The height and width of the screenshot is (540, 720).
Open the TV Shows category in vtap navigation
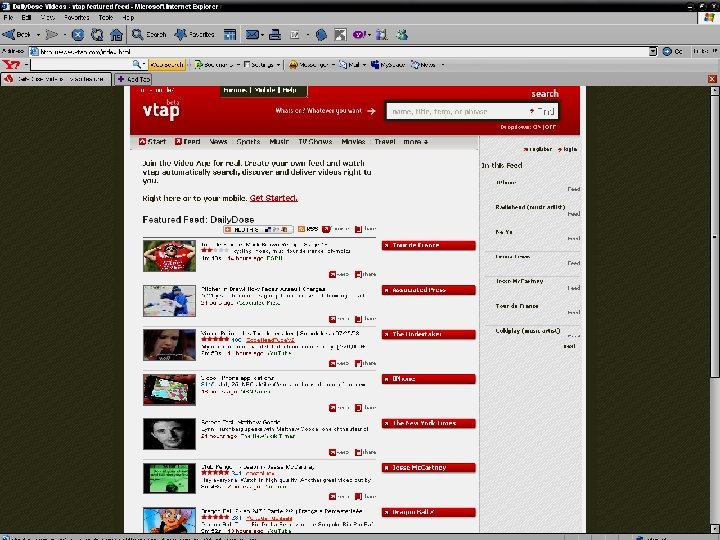(x=315, y=141)
